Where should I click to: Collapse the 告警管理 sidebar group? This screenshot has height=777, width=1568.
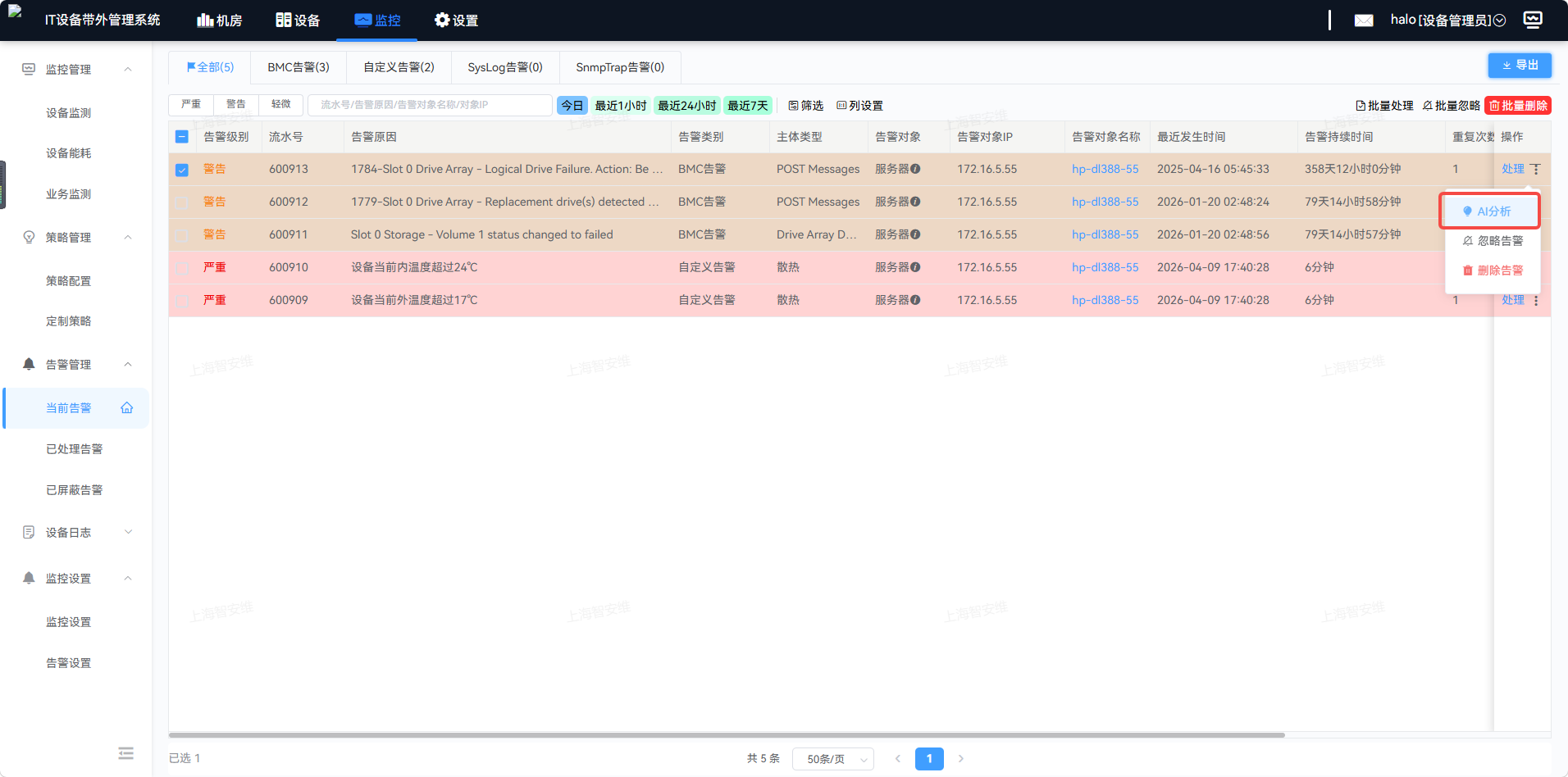[x=76, y=365]
